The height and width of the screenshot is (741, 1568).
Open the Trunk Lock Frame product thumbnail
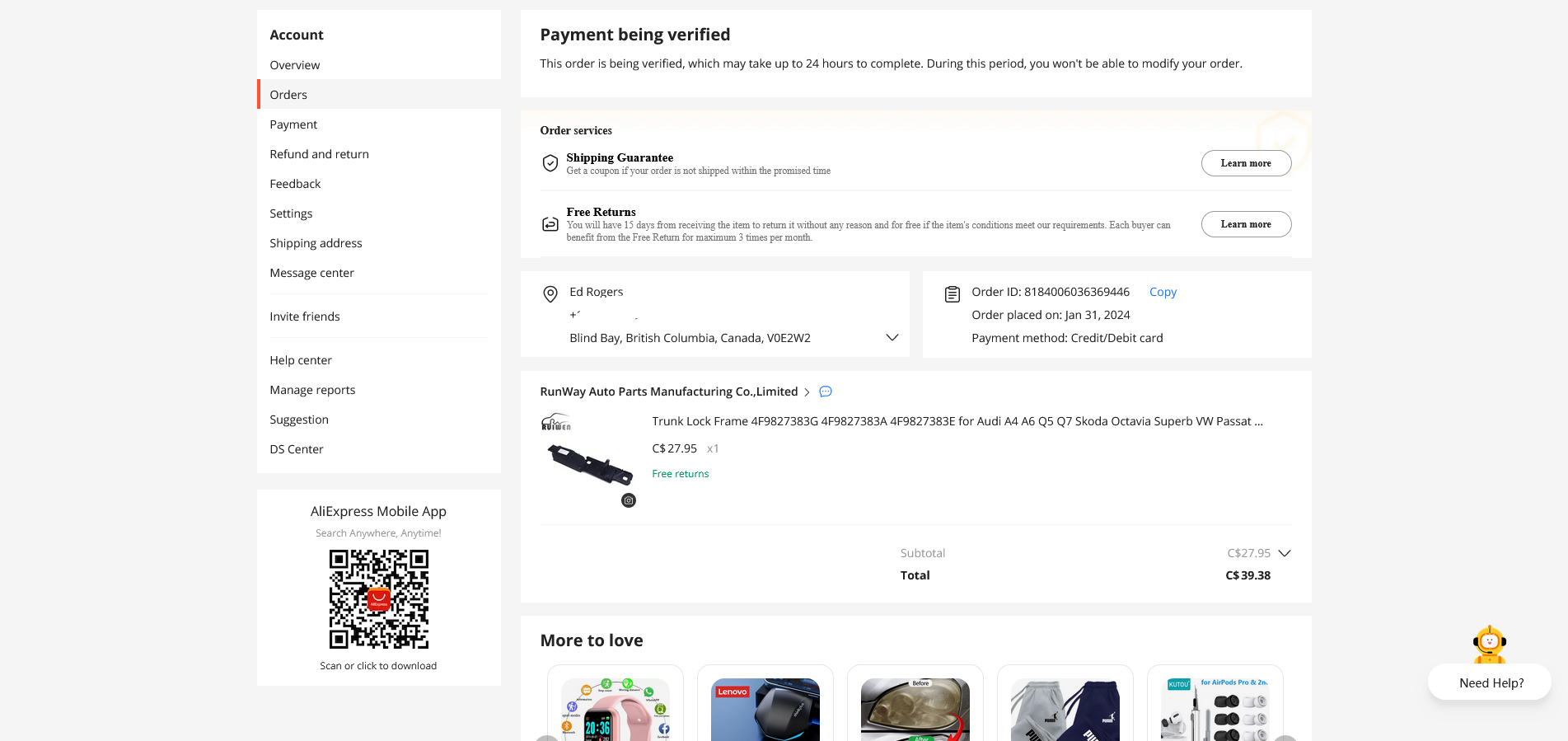pos(589,460)
